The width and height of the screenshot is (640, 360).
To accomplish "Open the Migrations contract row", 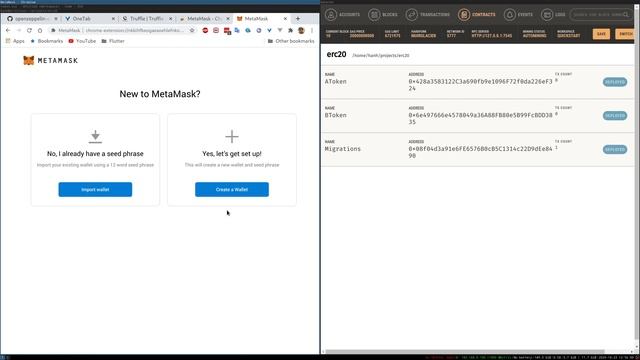I will pyautogui.click(x=478, y=149).
